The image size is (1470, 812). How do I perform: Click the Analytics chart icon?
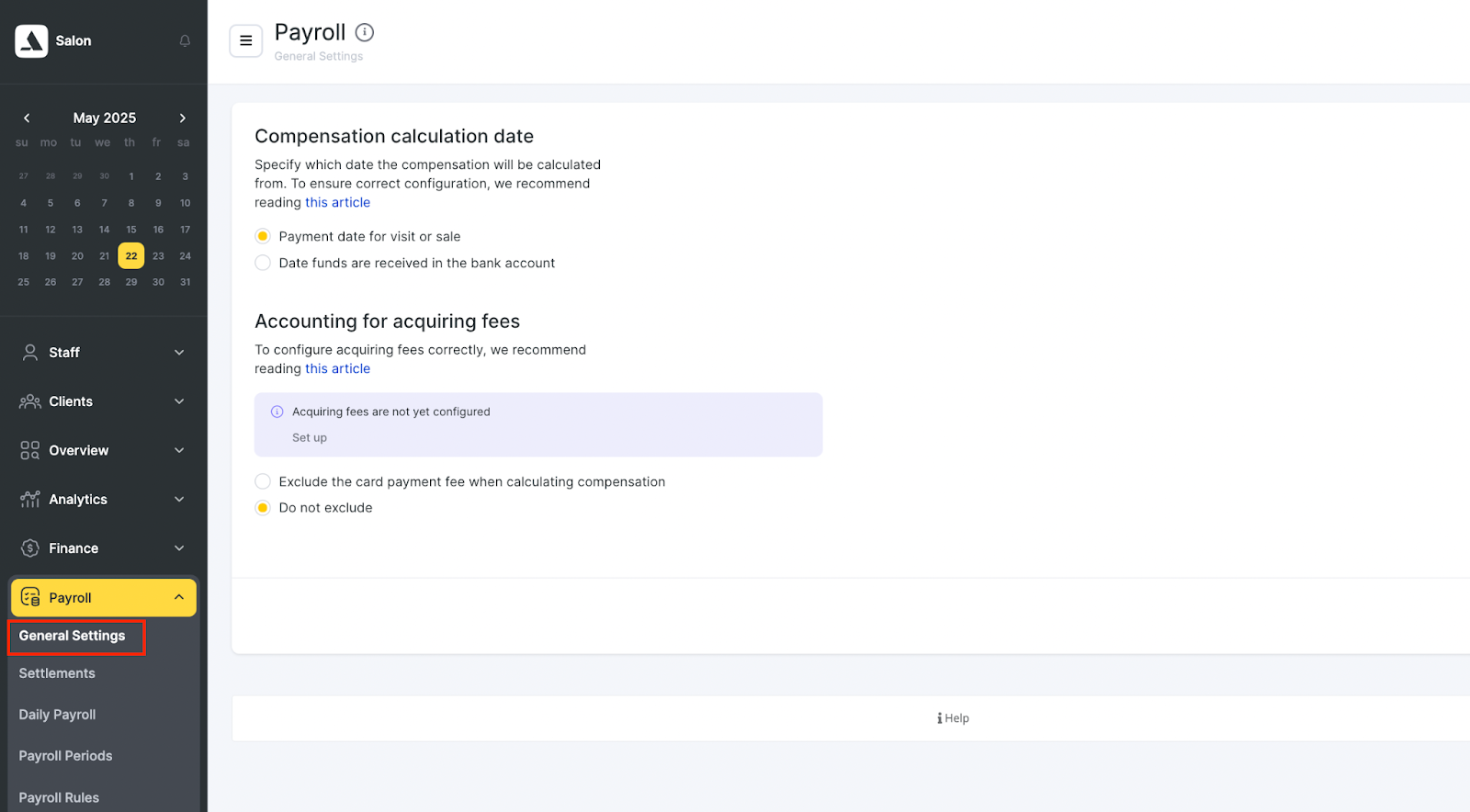[30, 499]
